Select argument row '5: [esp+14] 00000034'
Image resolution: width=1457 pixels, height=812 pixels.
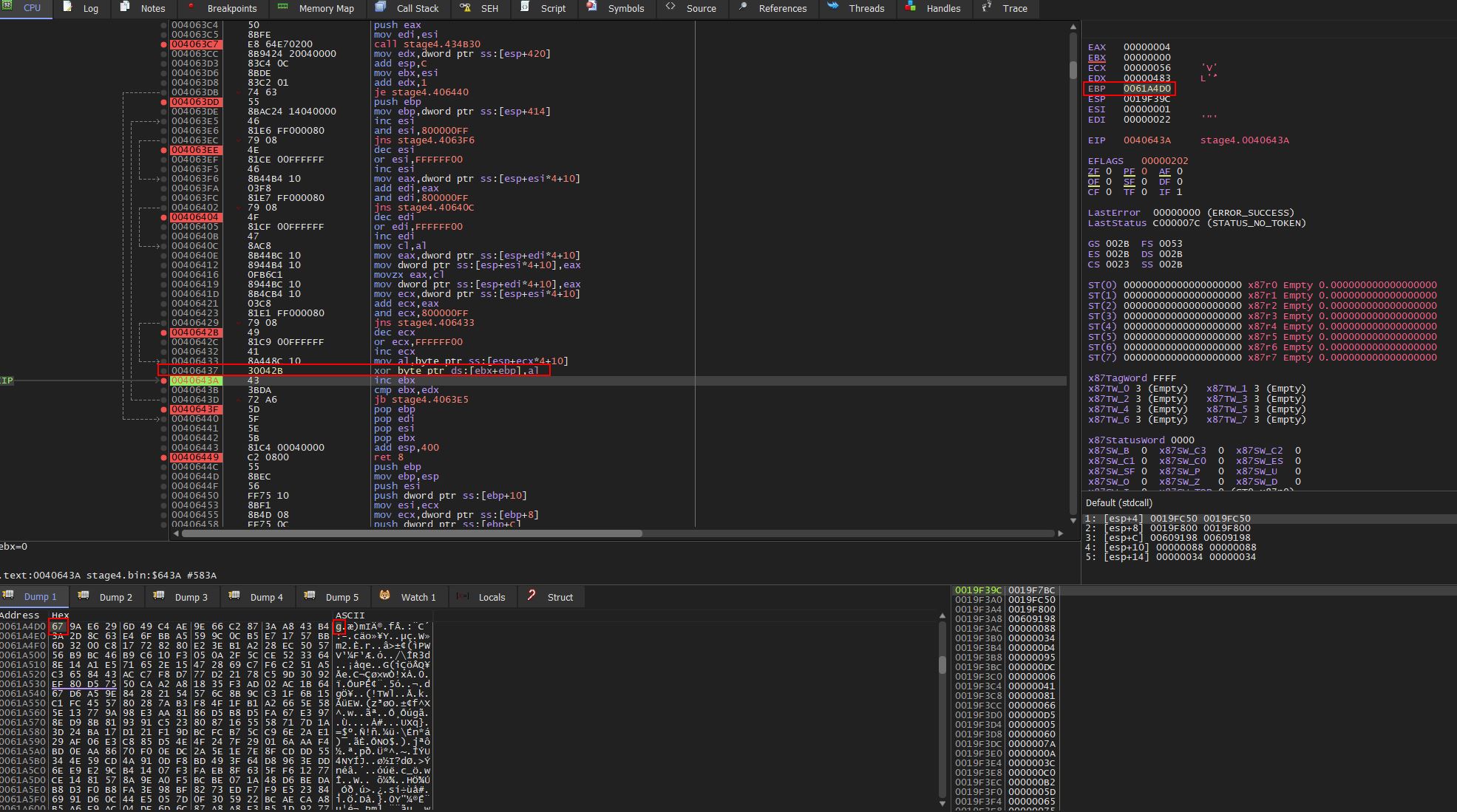[x=1169, y=557]
